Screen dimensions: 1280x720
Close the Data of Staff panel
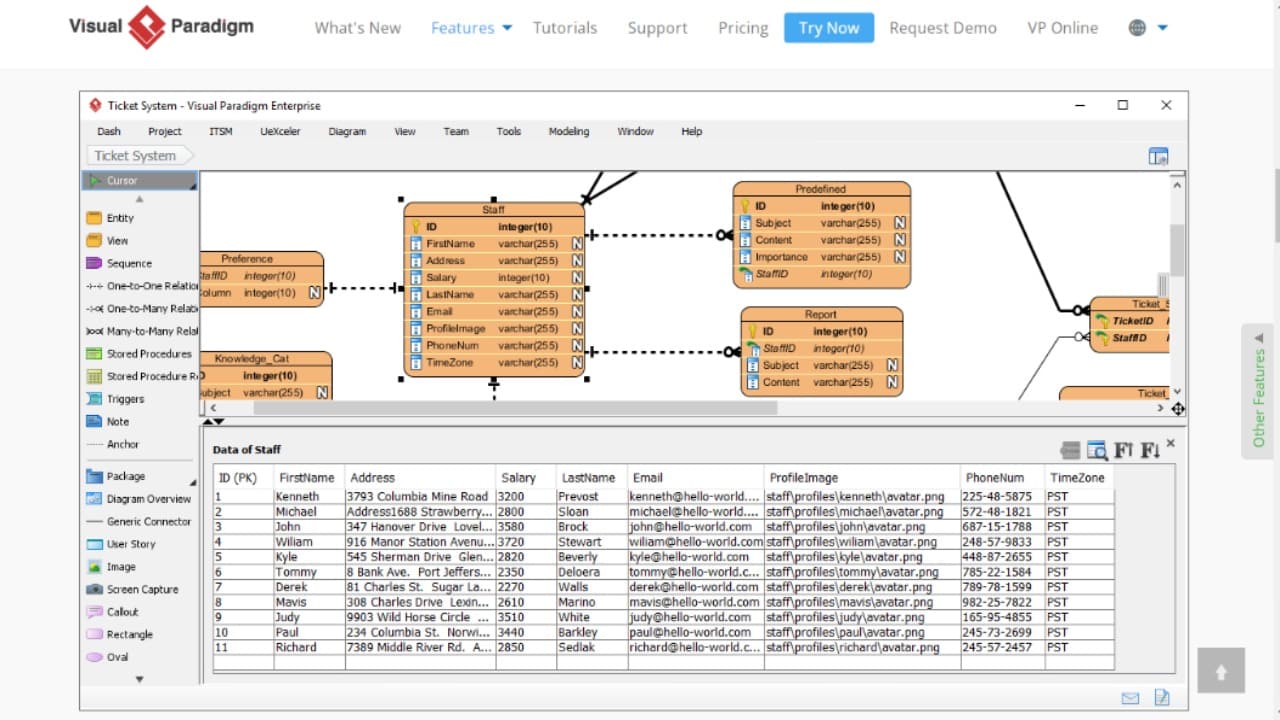click(x=1171, y=443)
